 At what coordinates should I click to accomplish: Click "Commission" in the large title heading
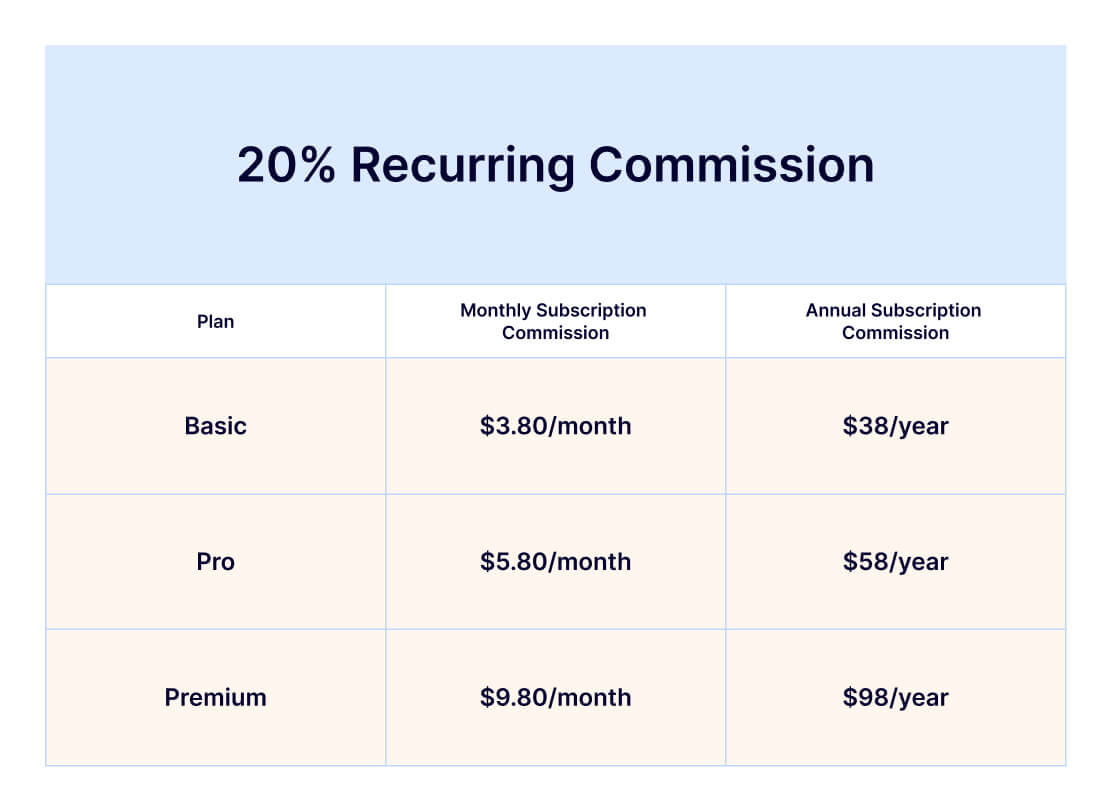tap(732, 165)
